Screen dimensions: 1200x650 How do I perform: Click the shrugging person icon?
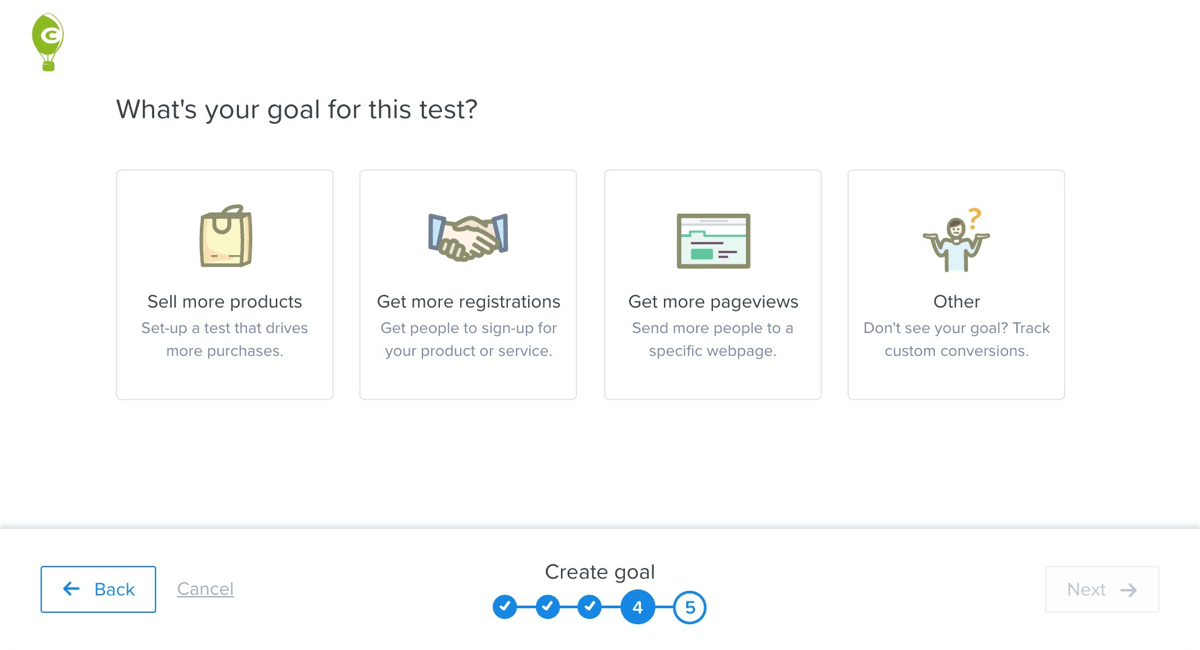coord(956,241)
